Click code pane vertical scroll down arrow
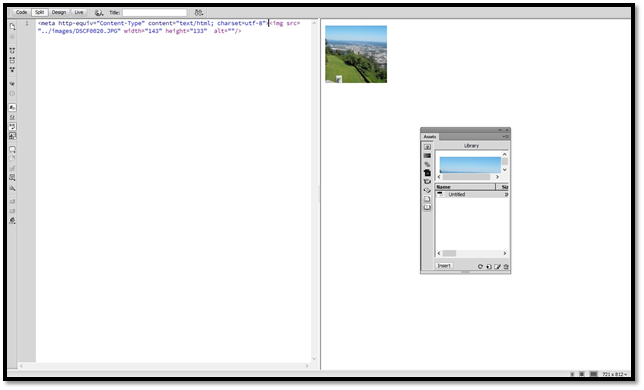Viewport: 644px width, 390px height. point(314,359)
